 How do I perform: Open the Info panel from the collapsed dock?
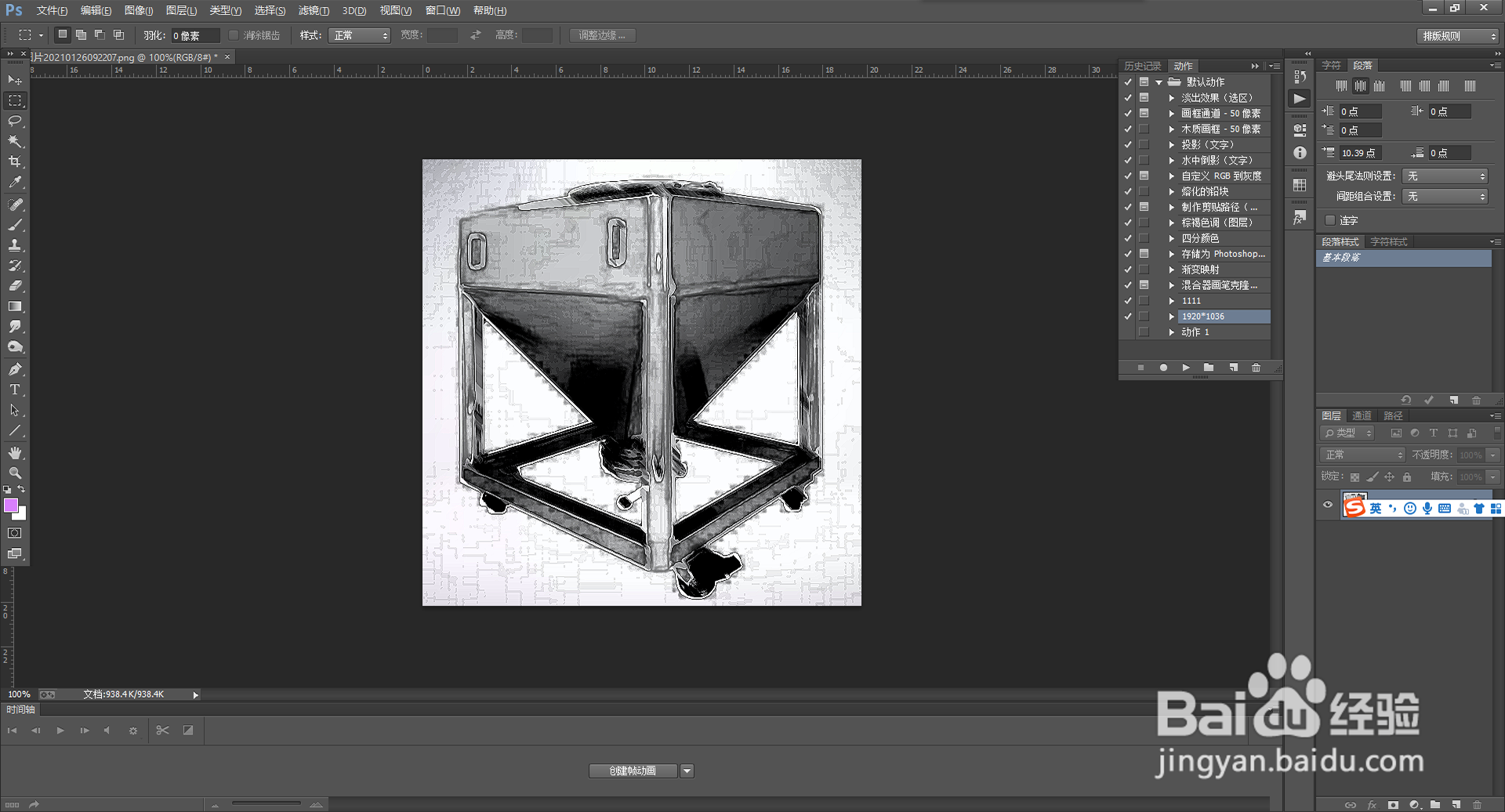coord(1300,153)
